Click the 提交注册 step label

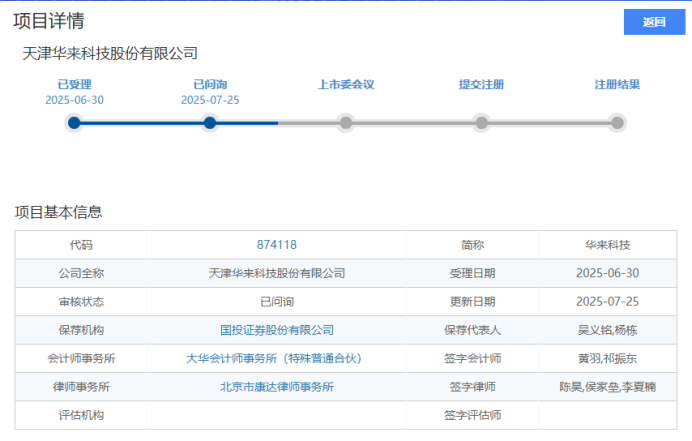[481, 85]
